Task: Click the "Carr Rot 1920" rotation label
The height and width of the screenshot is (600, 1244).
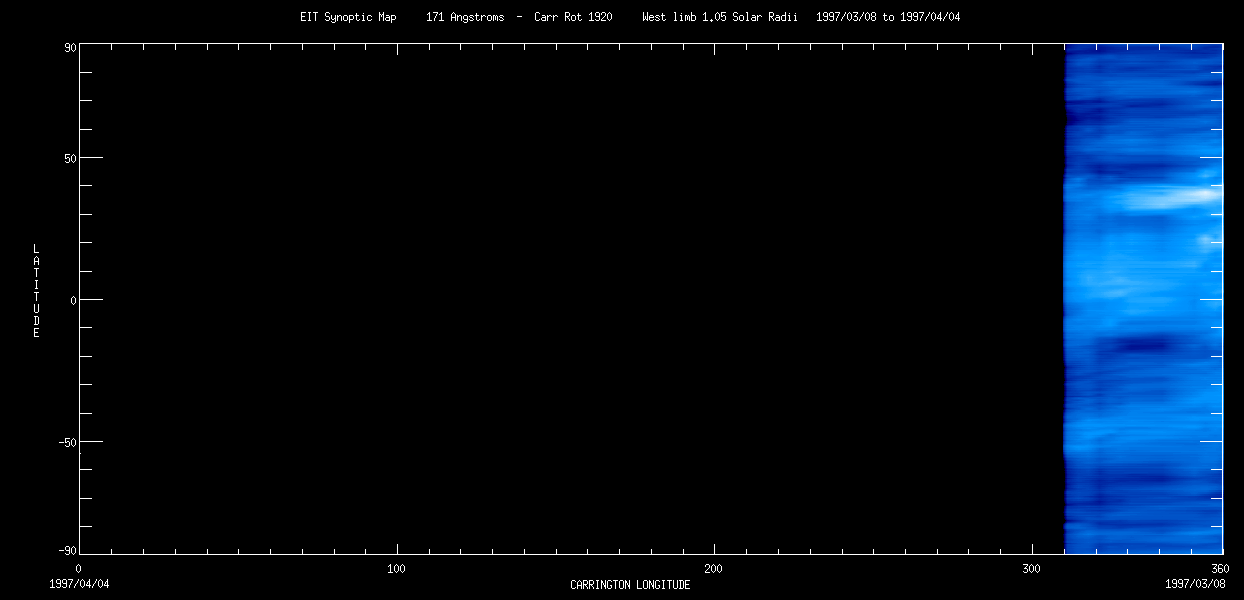Action: 573,17
